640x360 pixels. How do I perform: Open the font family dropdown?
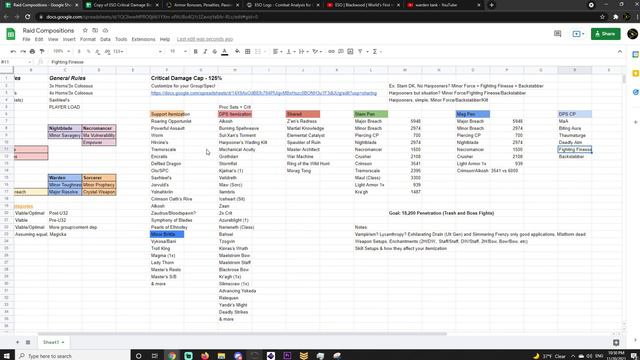[x=145, y=51]
